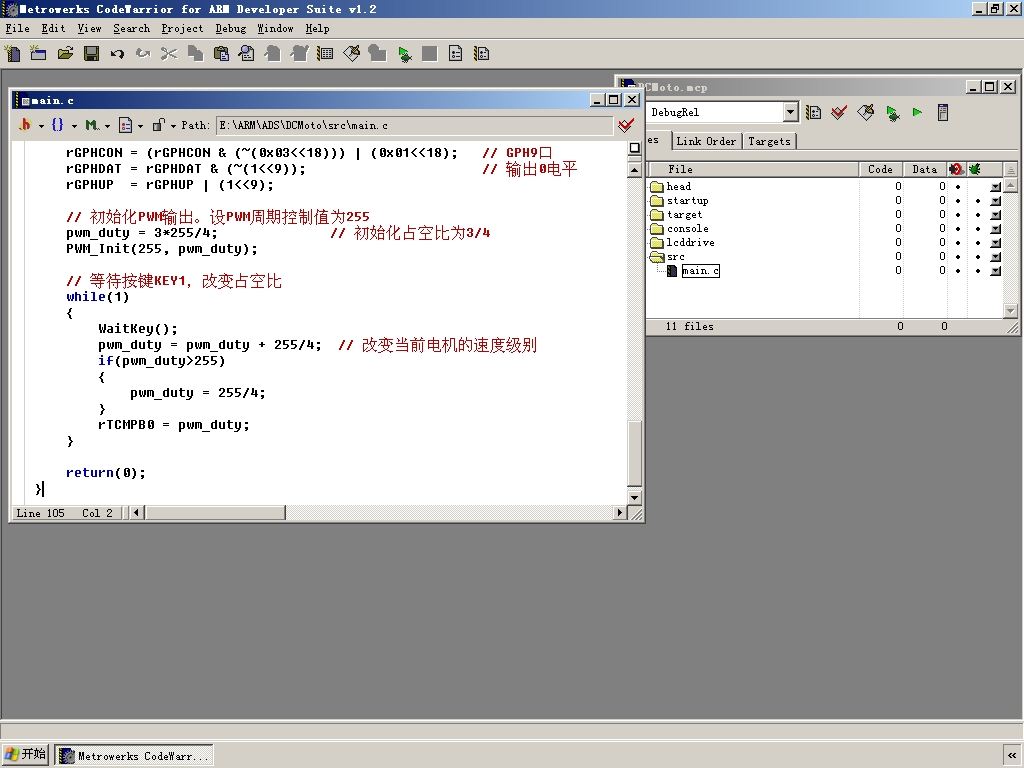Click Make icon in project window
1024x768 pixels.
point(866,112)
